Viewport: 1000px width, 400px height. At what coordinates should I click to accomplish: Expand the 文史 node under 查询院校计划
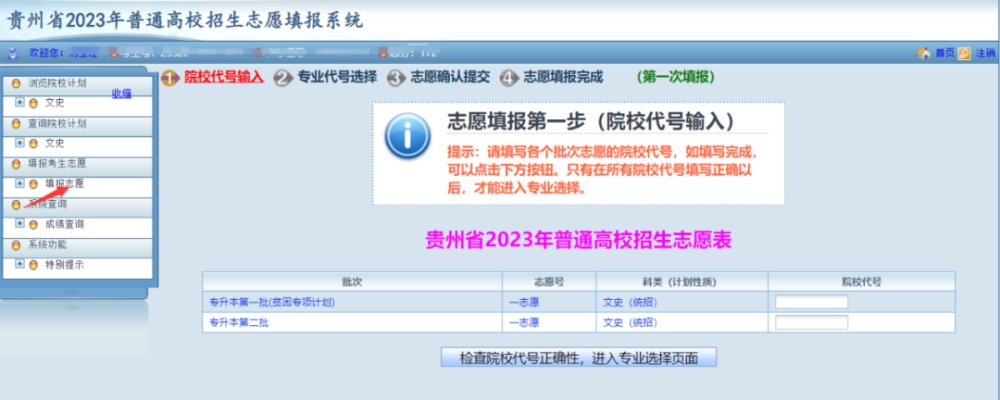point(20,144)
